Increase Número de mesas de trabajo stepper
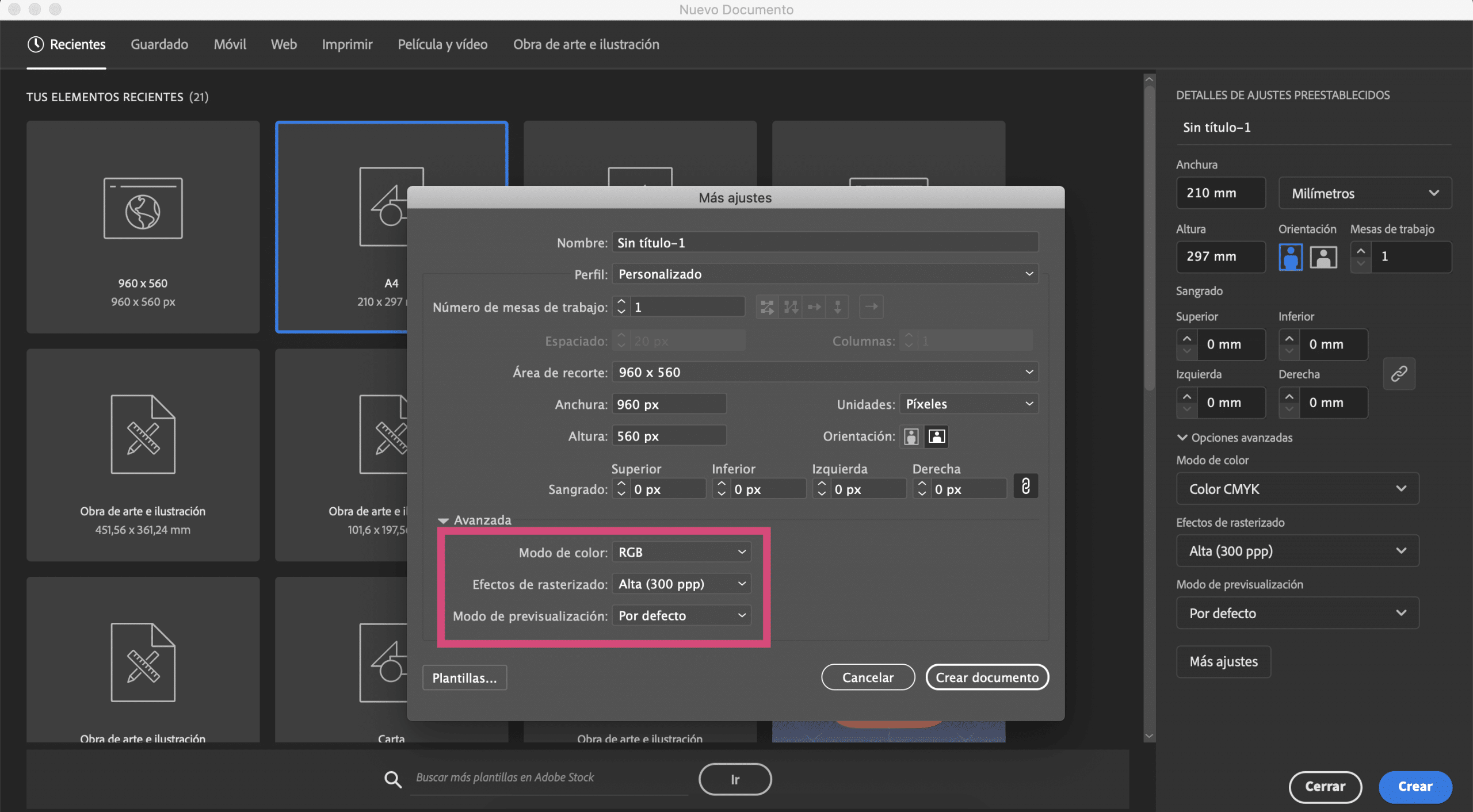Screen dimensions: 1473x812 point(621,301)
